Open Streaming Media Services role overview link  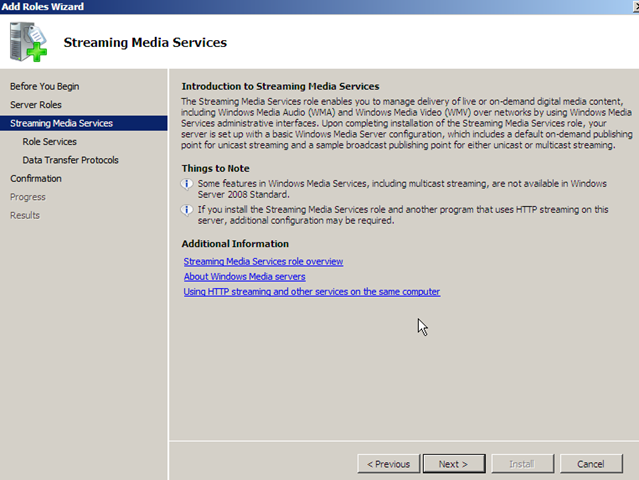[x=263, y=262]
